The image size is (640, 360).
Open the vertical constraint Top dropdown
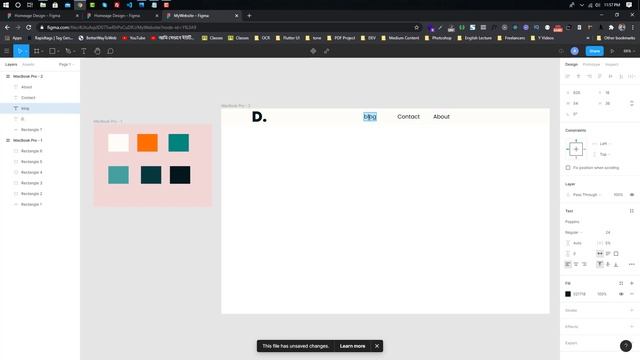(605, 154)
